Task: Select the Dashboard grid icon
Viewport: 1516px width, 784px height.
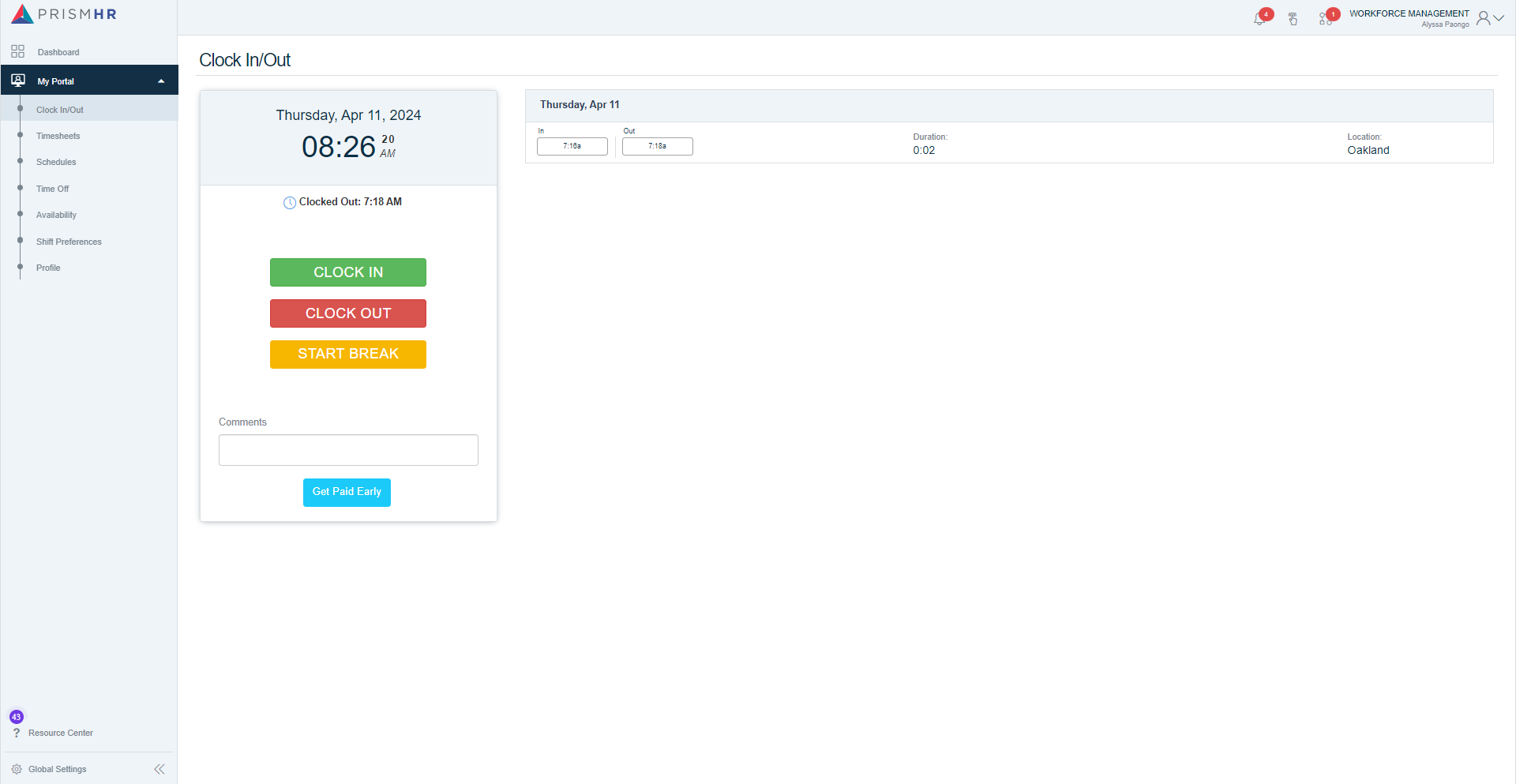Action: coord(17,51)
